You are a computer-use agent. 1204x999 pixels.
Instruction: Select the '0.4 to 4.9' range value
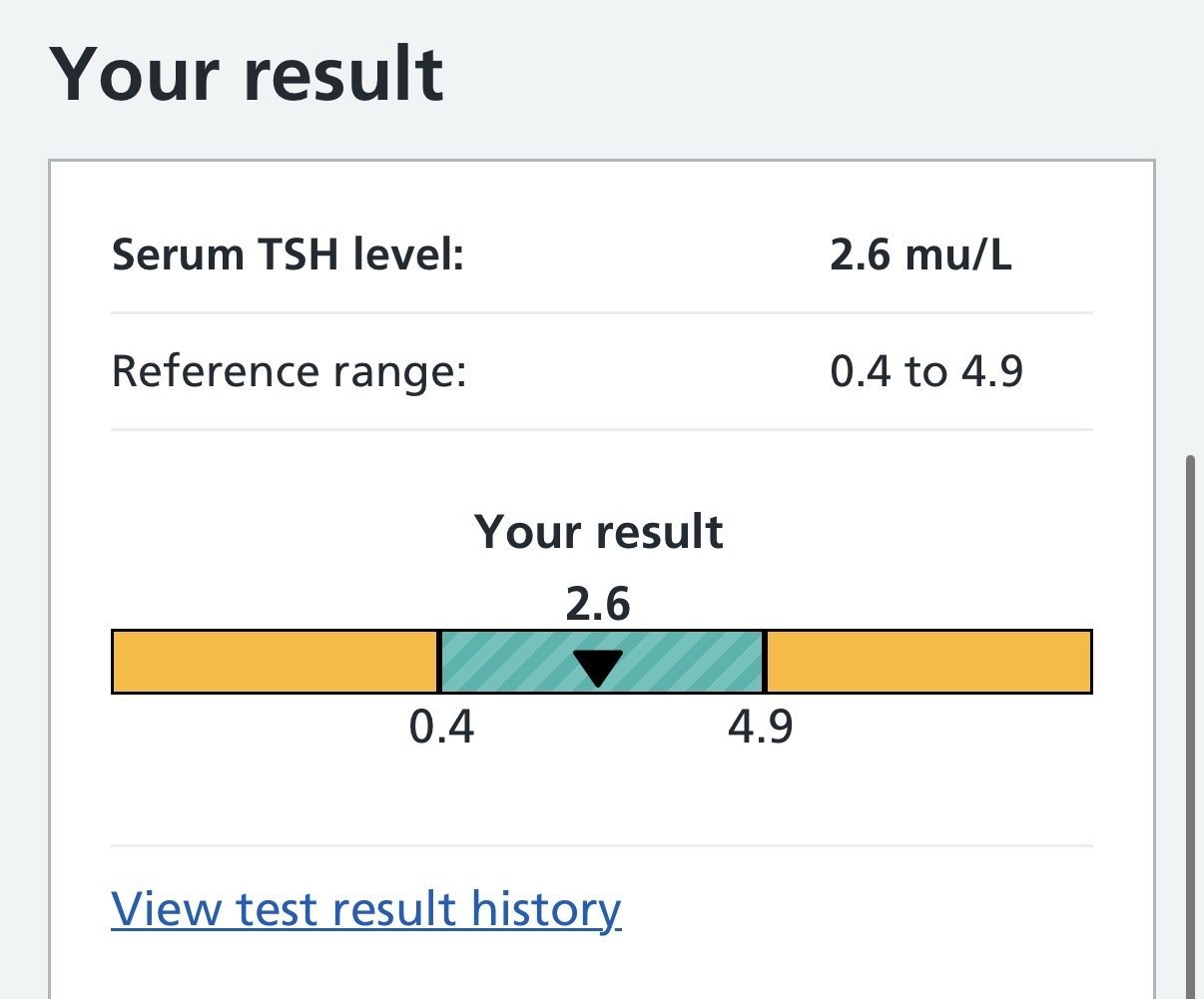click(x=925, y=372)
